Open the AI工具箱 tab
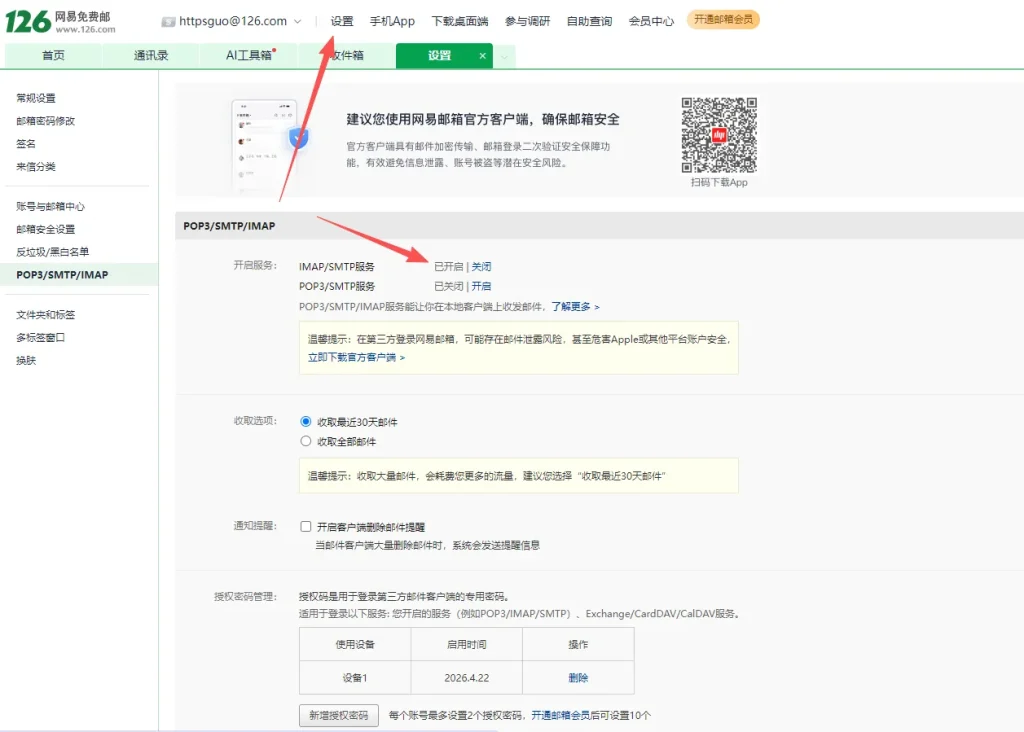This screenshot has width=1024, height=732. (x=249, y=56)
